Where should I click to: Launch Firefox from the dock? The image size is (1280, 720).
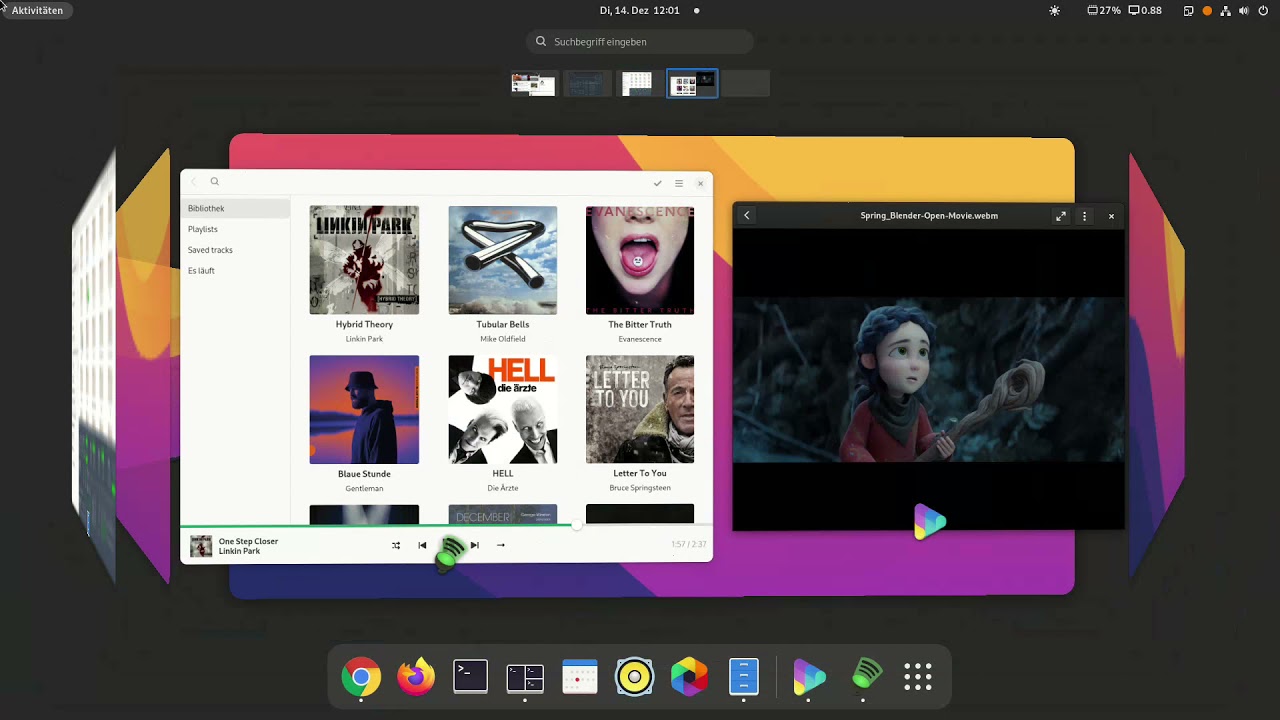[416, 677]
